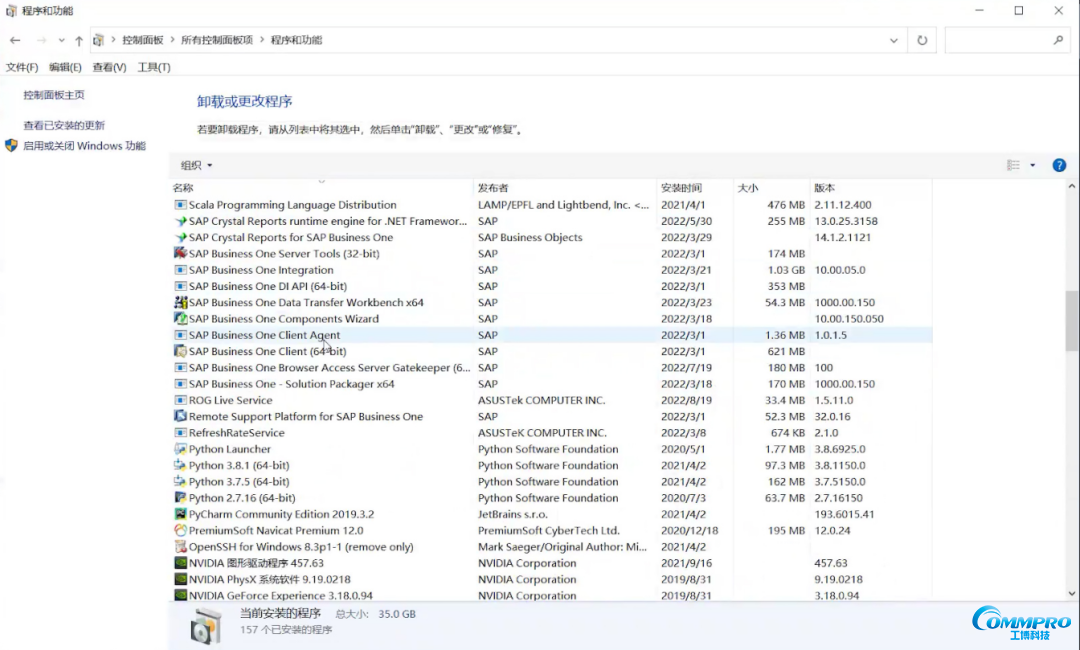Viewport: 1080px width, 650px height.
Task: Click the Python 3.8.1 (64-bit) icon
Action: pos(180,466)
